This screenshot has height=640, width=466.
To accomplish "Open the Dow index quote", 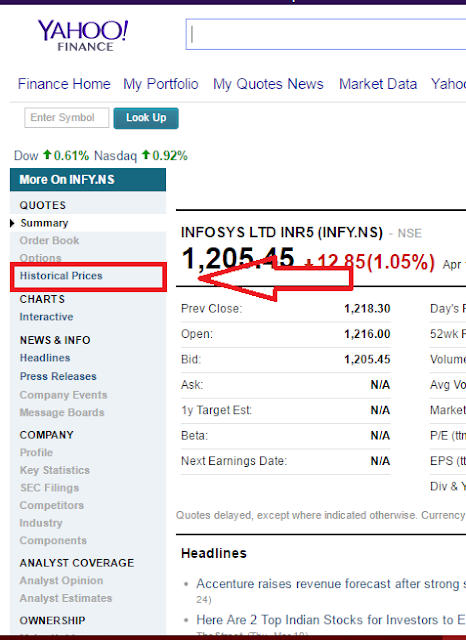I will coord(26,156).
